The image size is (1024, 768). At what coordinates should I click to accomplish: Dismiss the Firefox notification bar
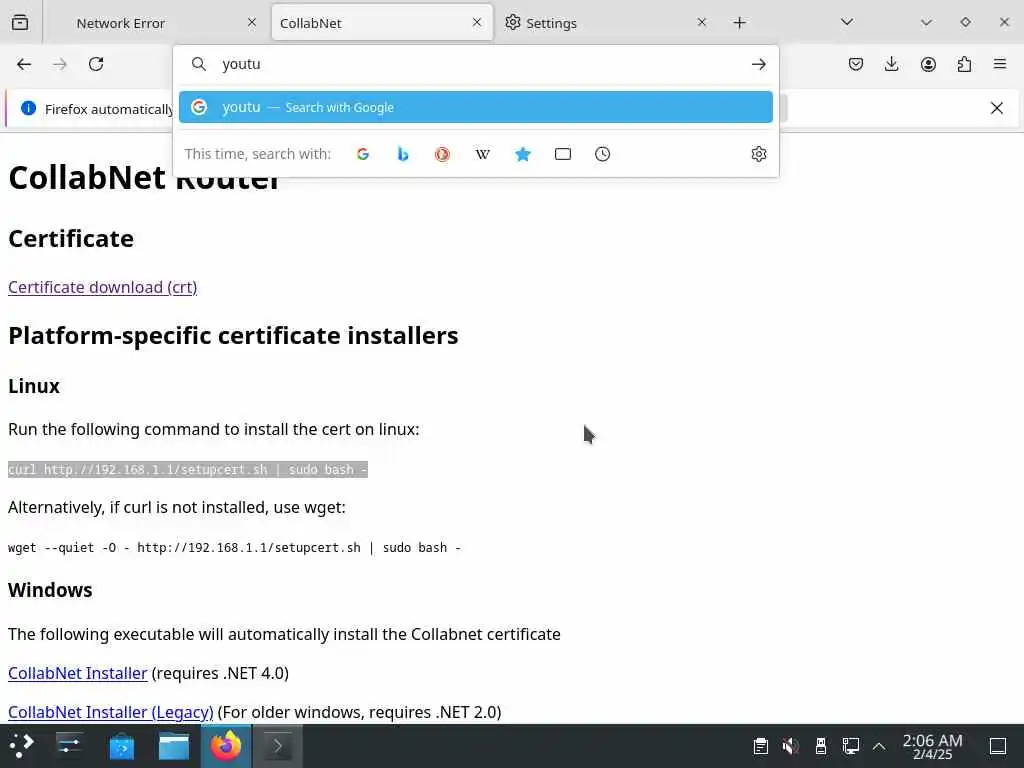997,108
